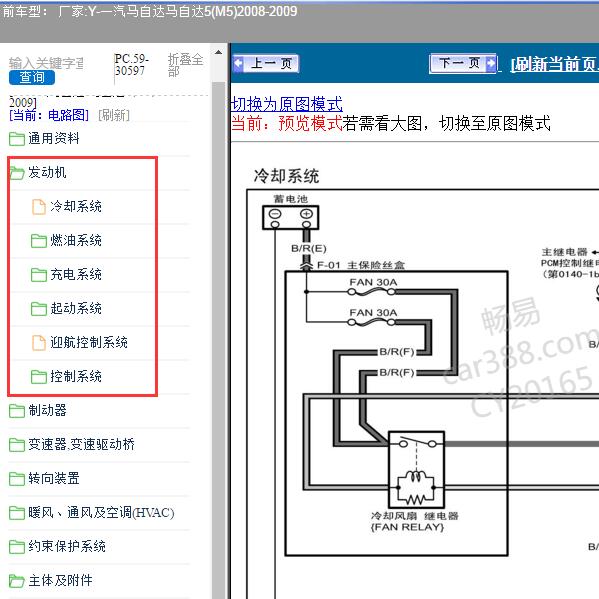The image size is (599, 599).
Task: Click the sidebar scrollbar up arrow
Action: click(x=219, y=52)
